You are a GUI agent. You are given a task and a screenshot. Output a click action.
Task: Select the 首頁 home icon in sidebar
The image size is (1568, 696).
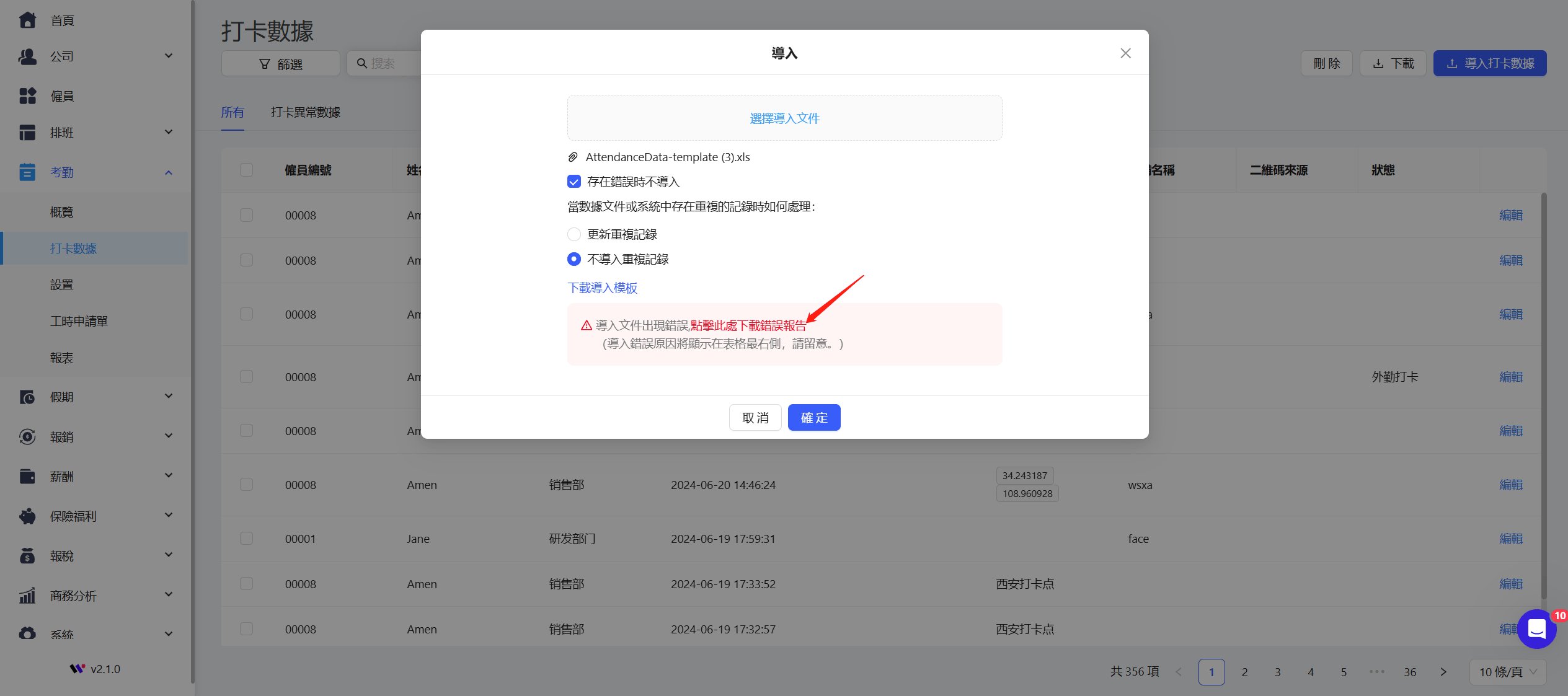coord(27,19)
